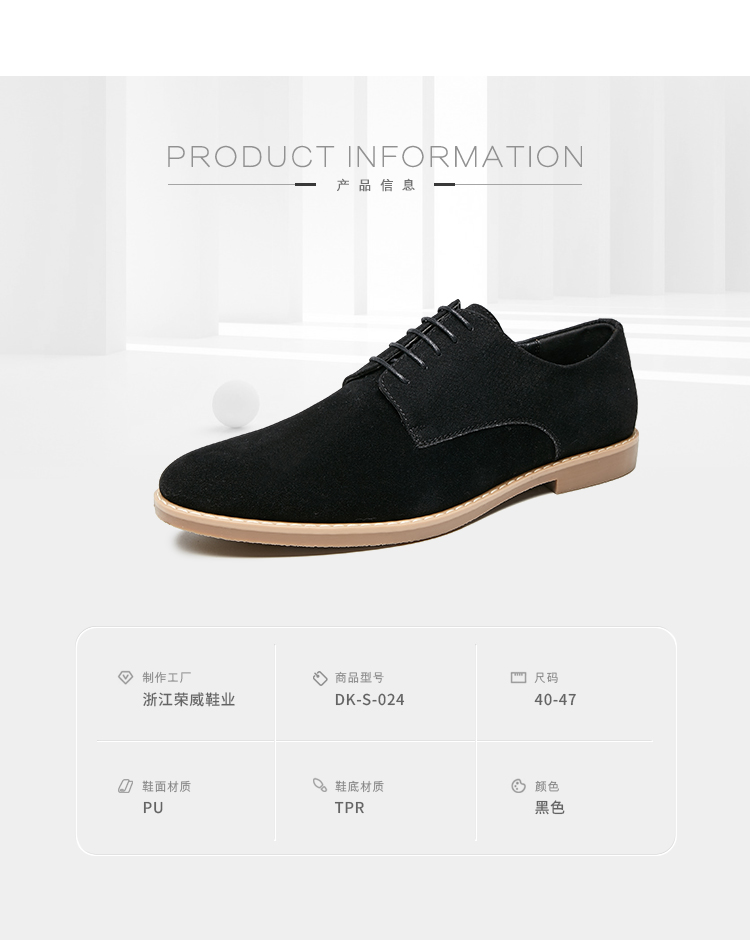This screenshot has width=750, height=940.
Task: Click the 产品信息 subtitle text
Action: [x=375, y=185]
